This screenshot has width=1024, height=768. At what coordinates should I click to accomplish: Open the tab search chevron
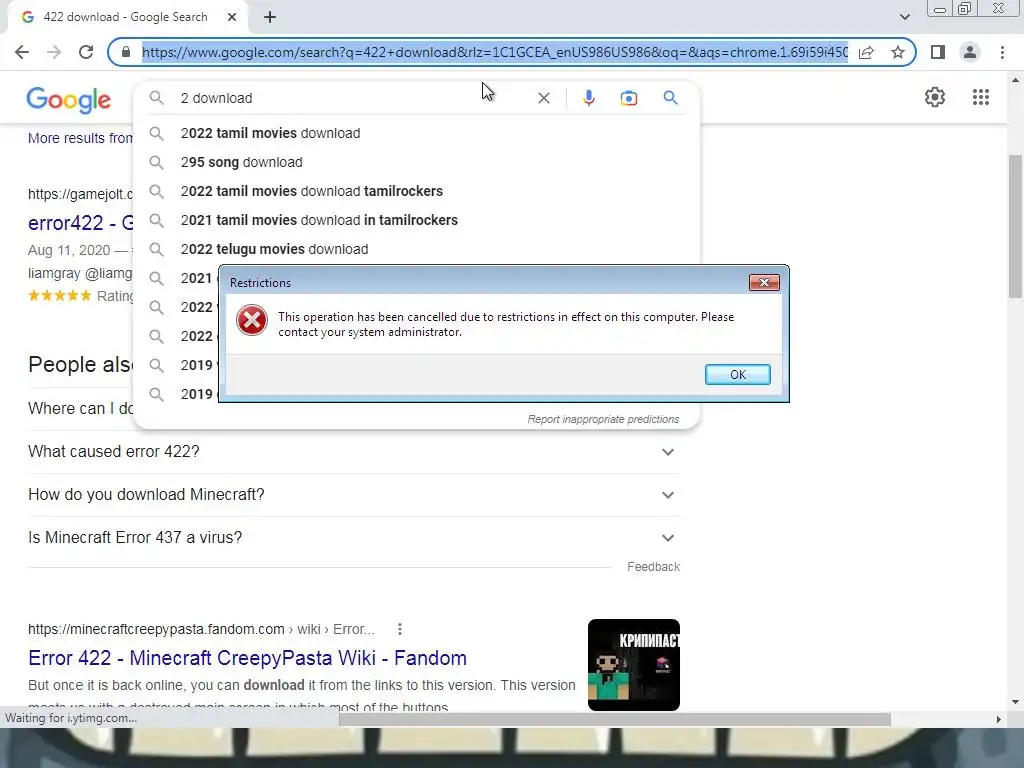pos(904,17)
